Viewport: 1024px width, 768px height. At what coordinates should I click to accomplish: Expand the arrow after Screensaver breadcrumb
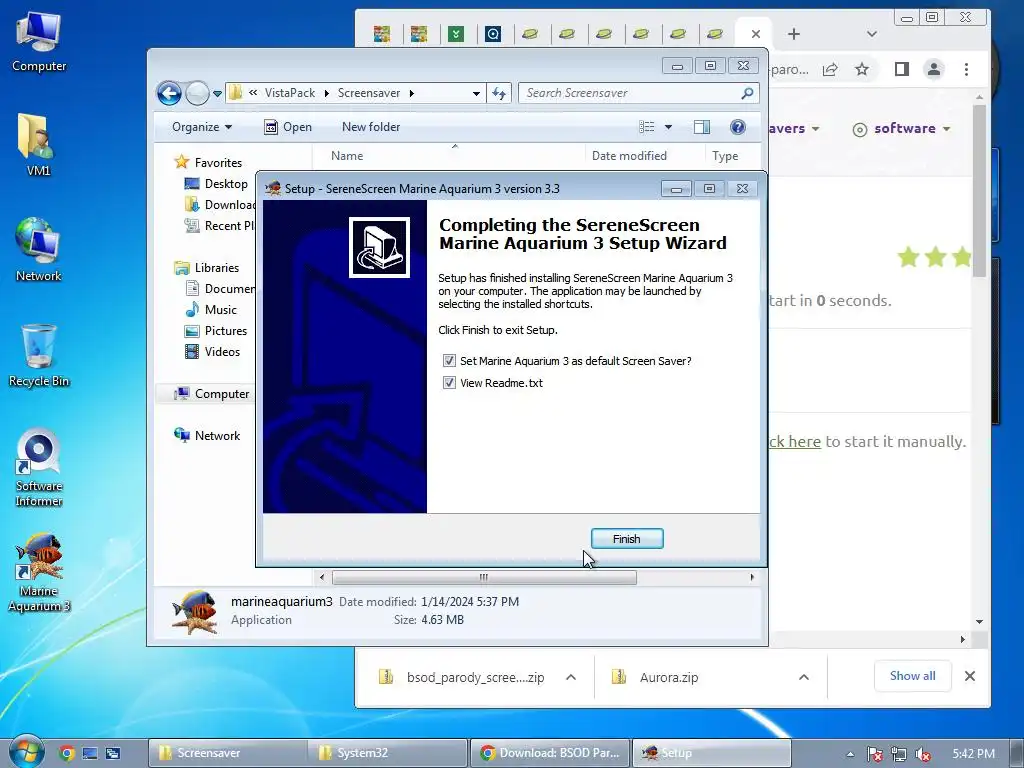pyautogui.click(x=411, y=93)
